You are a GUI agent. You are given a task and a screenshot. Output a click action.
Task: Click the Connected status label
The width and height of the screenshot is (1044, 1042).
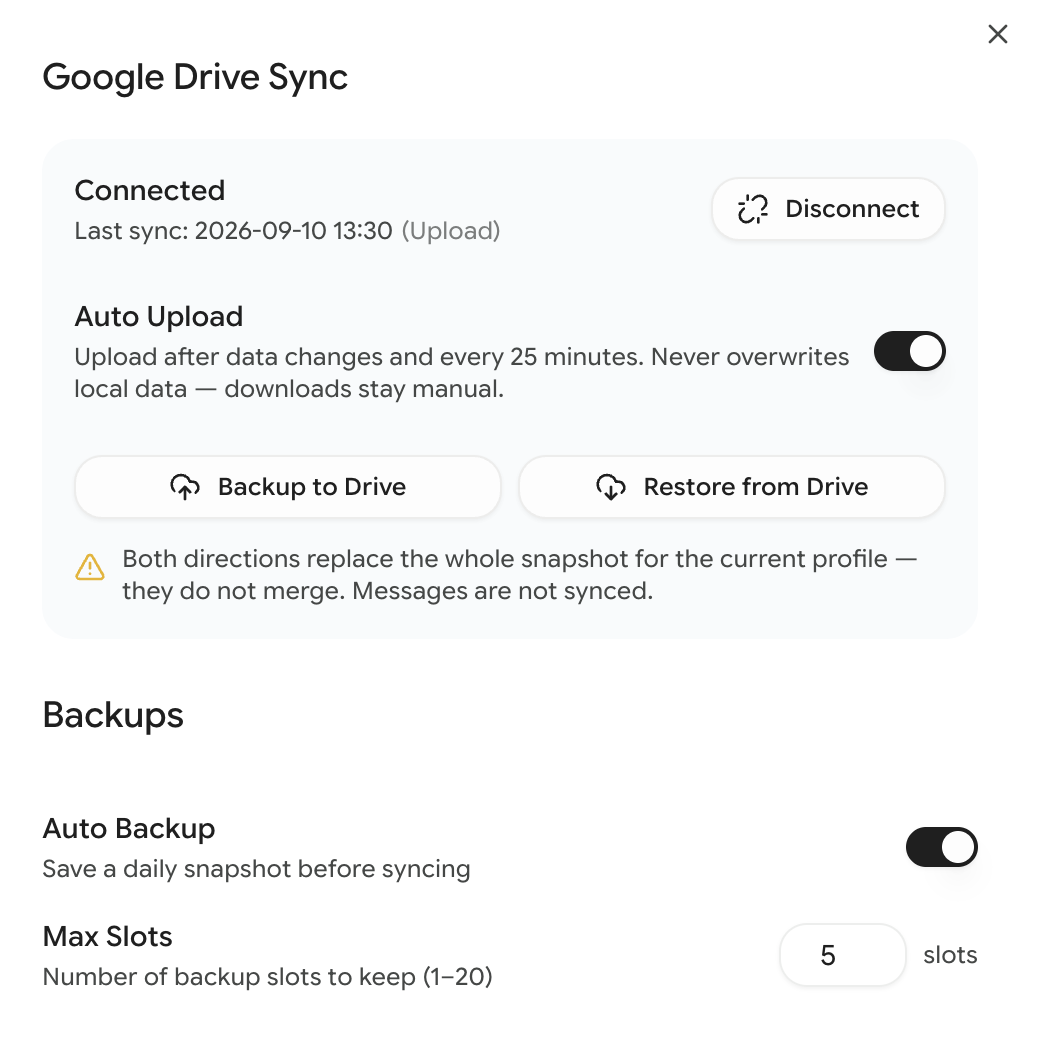[150, 190]
